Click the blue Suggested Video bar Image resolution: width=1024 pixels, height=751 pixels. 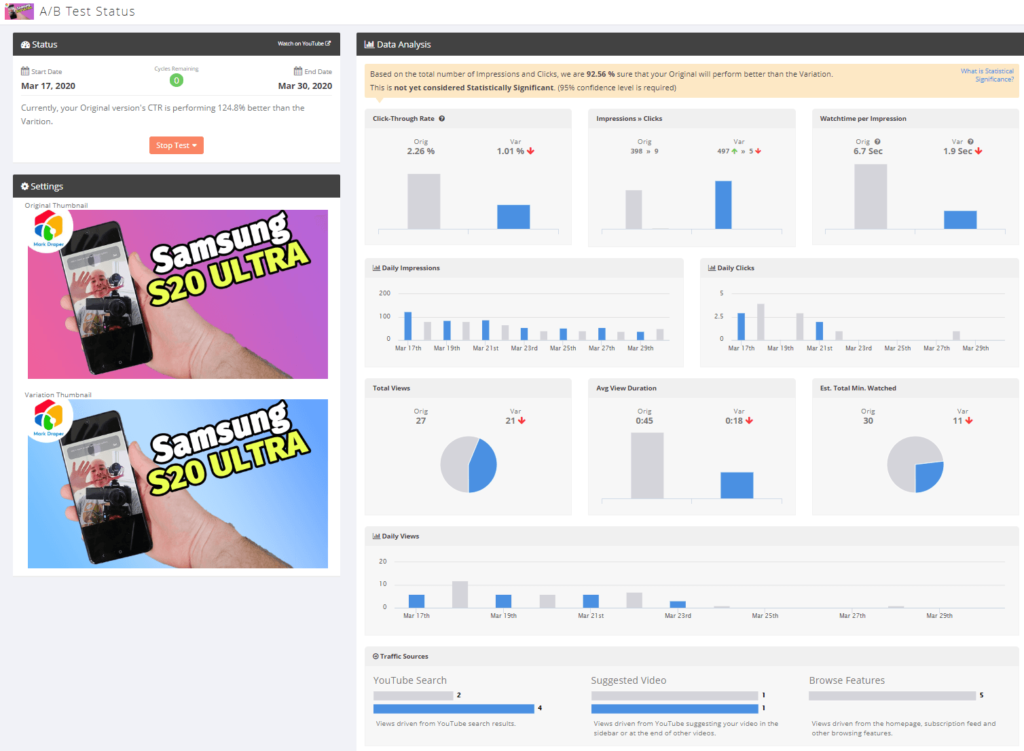click(x=675, y=709)
